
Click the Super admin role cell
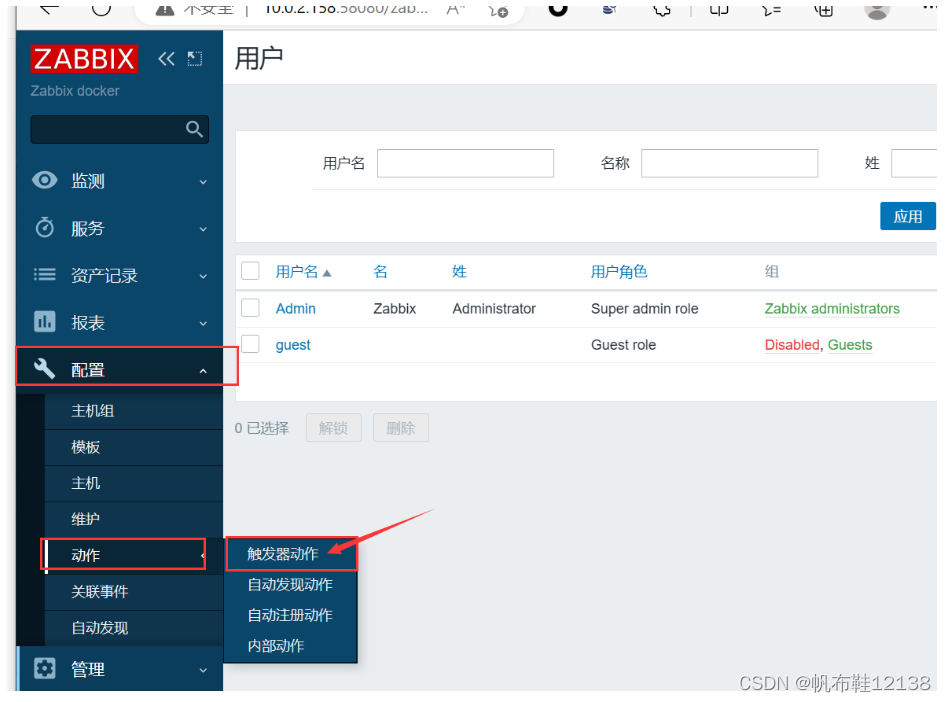tap(644, 309)
